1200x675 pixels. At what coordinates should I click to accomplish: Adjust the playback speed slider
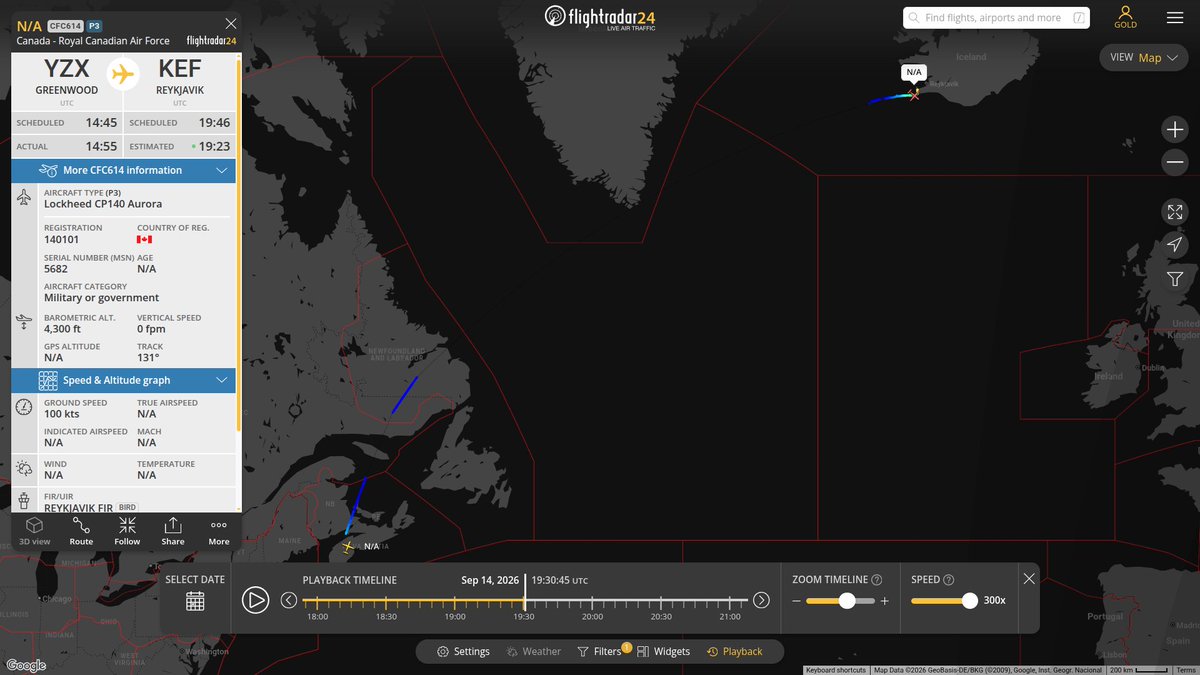pyautogui.click(x=969, y=601)
